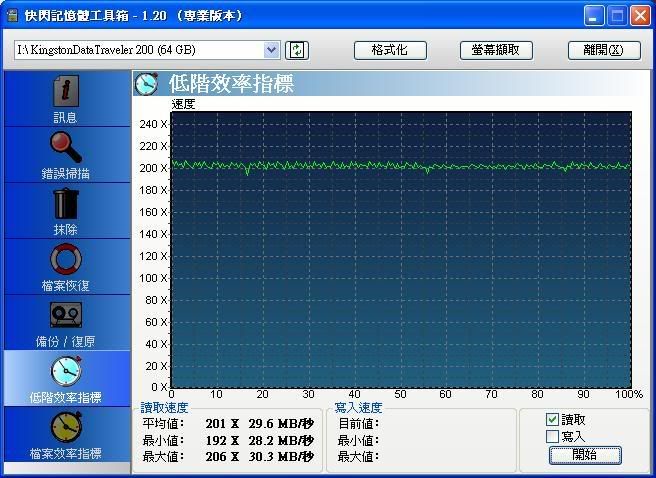The width and height of the screenshot is (656, 478).
Task: Click the 低階效率指標 panel heading
Action: pos(231,84)
